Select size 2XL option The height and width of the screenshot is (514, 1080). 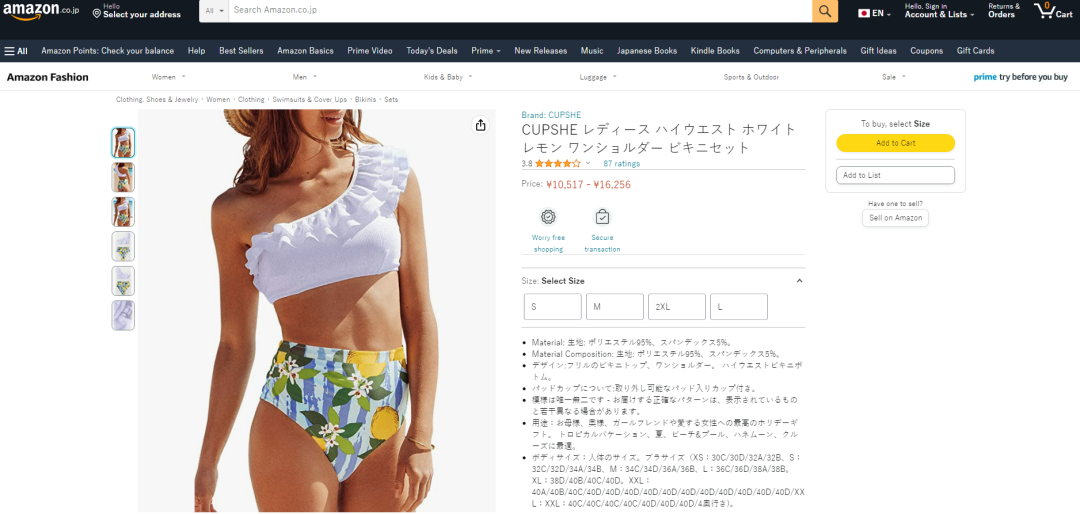pos(676,307)
